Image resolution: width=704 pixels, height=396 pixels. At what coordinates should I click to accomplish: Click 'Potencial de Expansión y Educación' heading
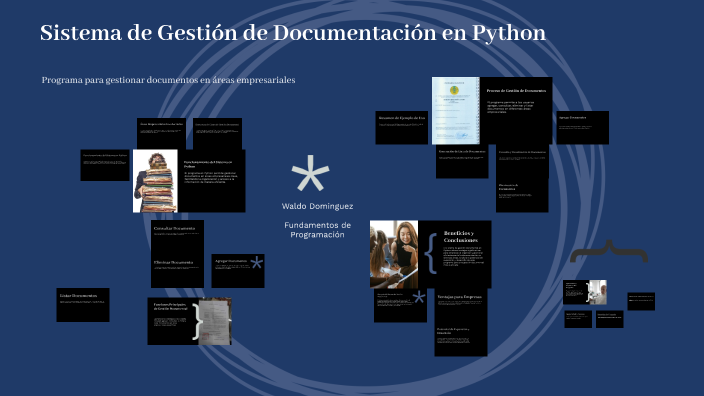[453, 331]
